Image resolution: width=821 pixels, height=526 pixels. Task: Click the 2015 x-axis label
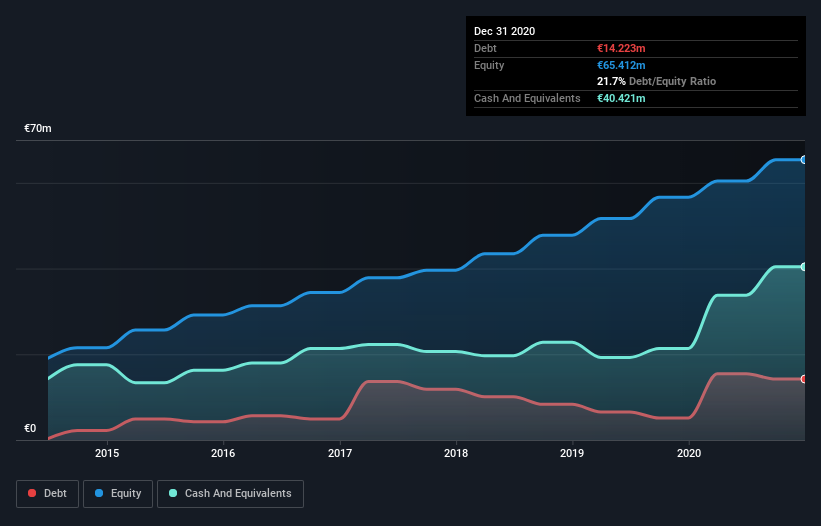point(107,453)
